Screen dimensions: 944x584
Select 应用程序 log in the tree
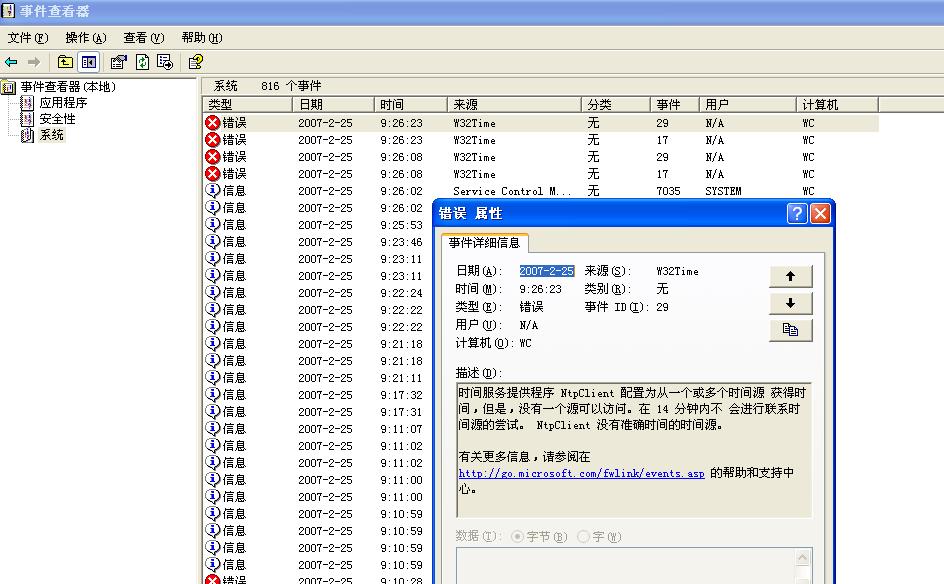63,103
